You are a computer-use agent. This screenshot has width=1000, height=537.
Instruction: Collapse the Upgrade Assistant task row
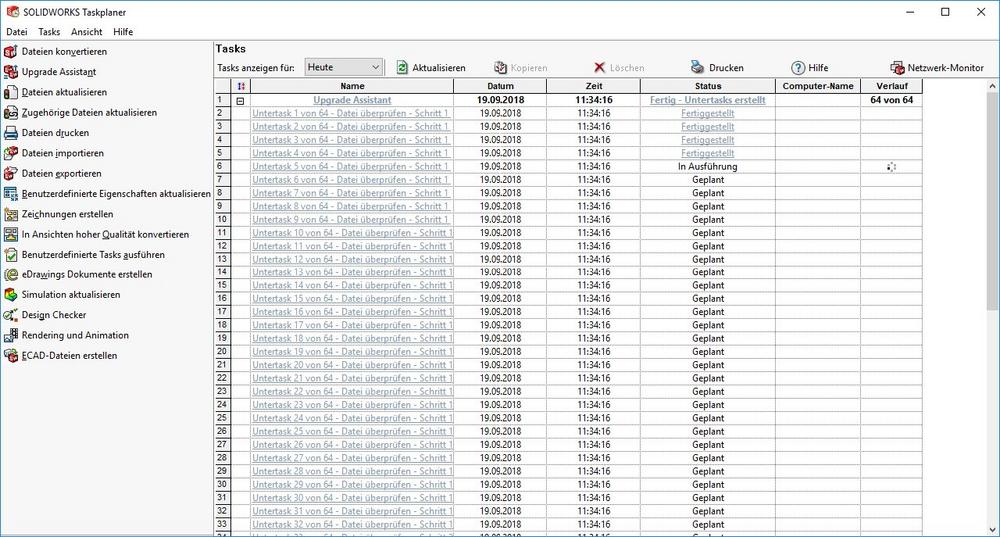tap(240, 101)
